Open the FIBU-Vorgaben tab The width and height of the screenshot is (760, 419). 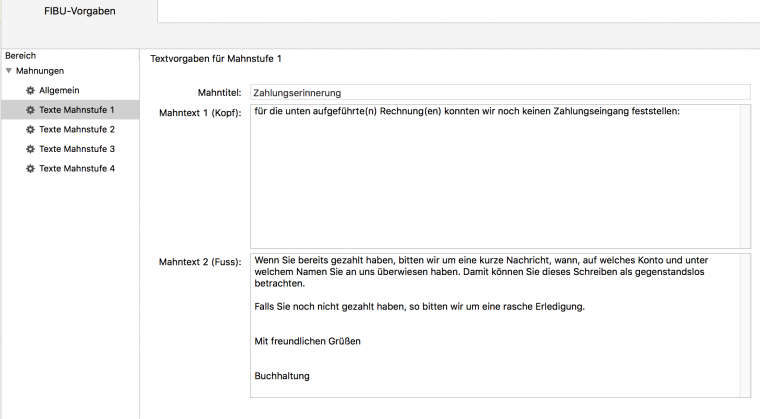79,11
